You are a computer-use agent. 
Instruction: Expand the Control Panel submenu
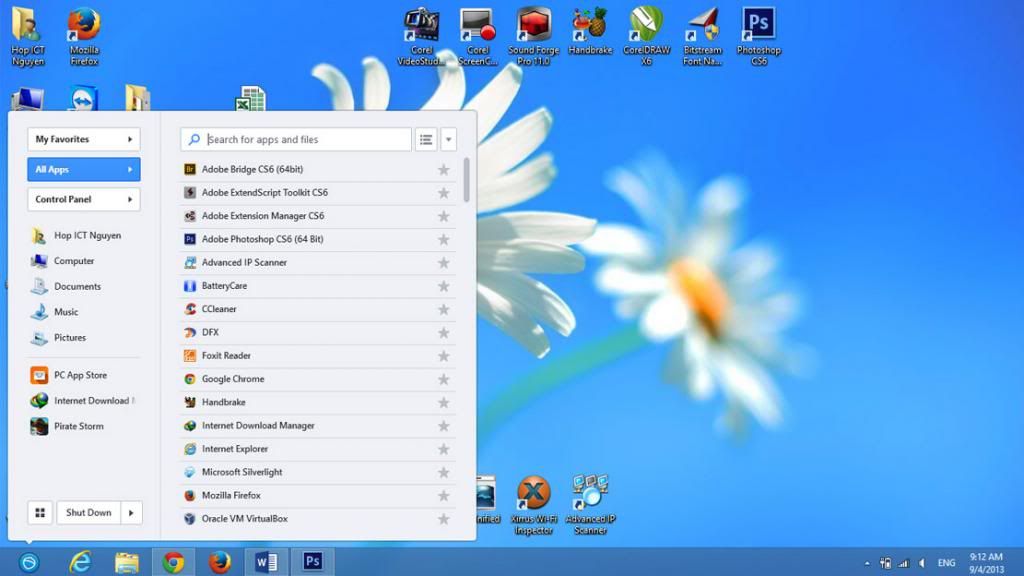[x=84, y=199]
